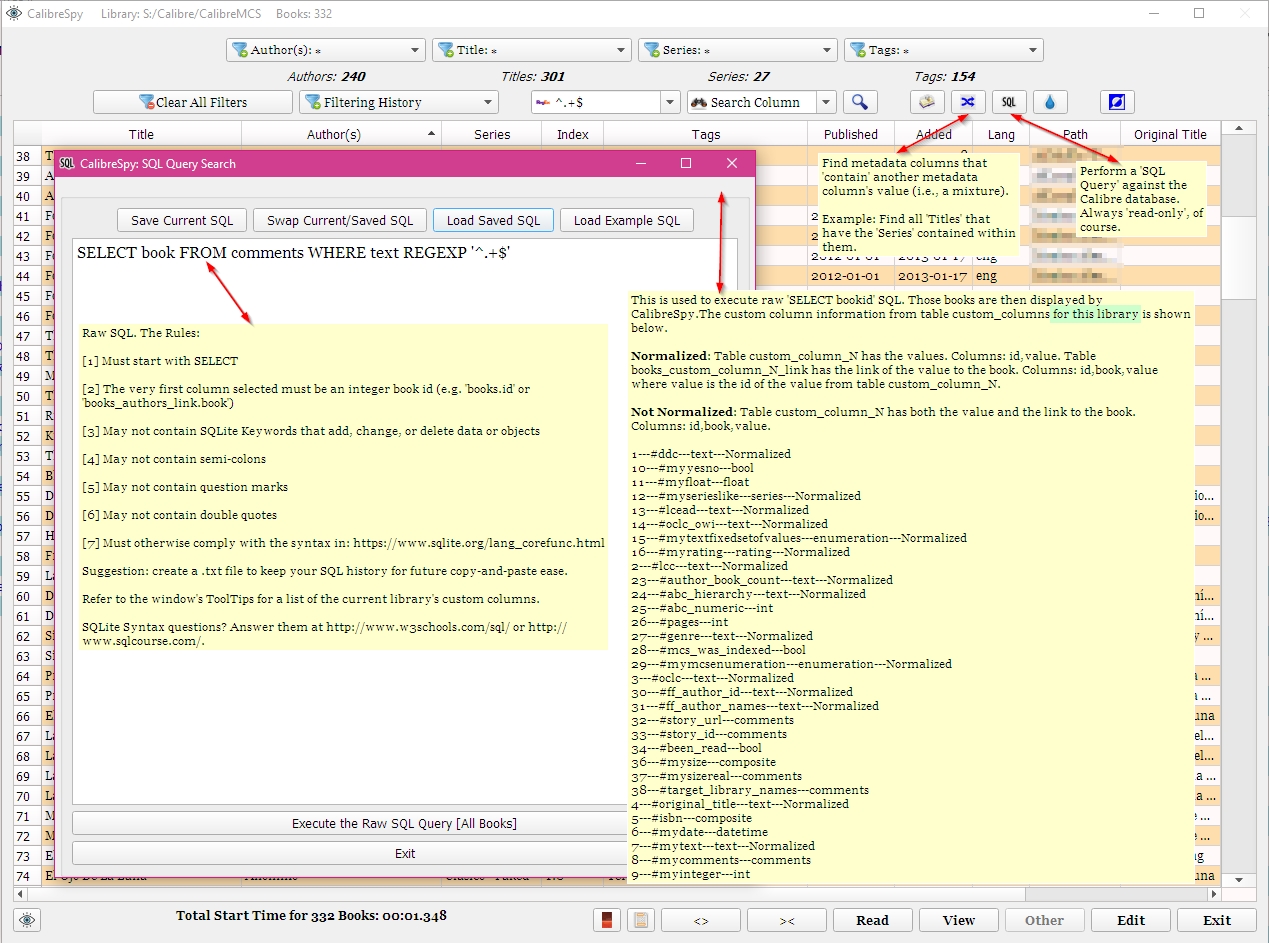The height and width of the screenshot is (943, 1269).
Task: Click the cross-column mixture search icon
Action: coord(968,102)
